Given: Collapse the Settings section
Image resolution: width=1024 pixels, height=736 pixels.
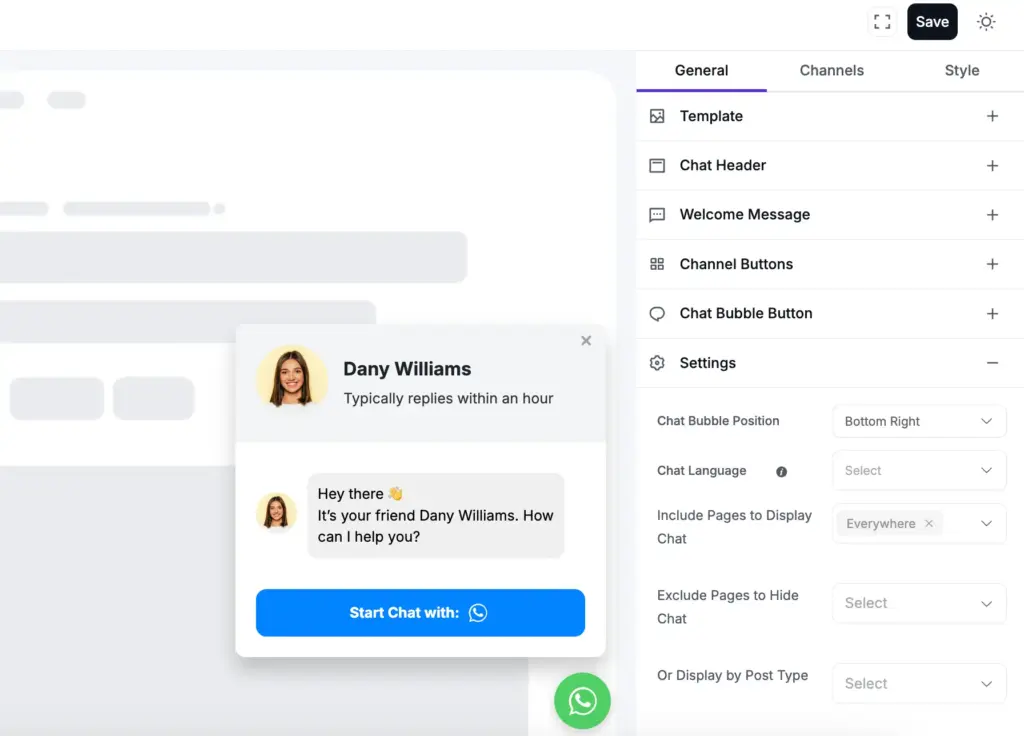Looking at the screenshot, I should click(x=992, y=363).
